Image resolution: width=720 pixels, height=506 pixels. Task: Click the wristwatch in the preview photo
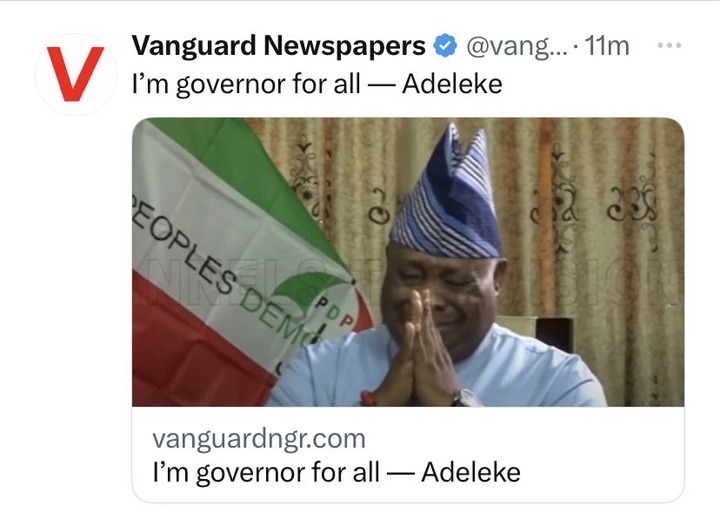[x=465, y=398]
